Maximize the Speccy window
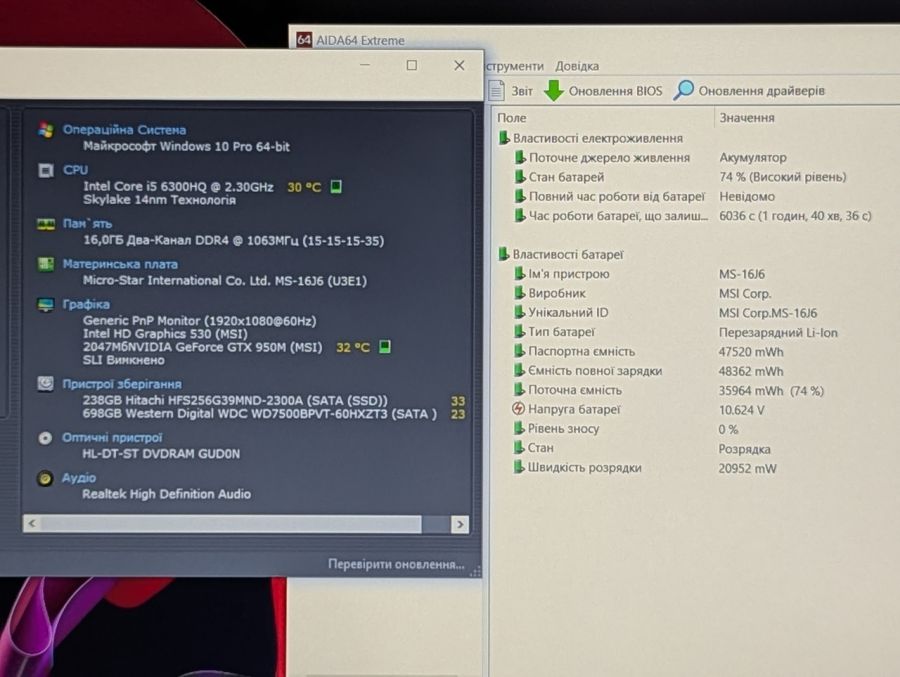 pyautogui.click(x=412, y=65)
